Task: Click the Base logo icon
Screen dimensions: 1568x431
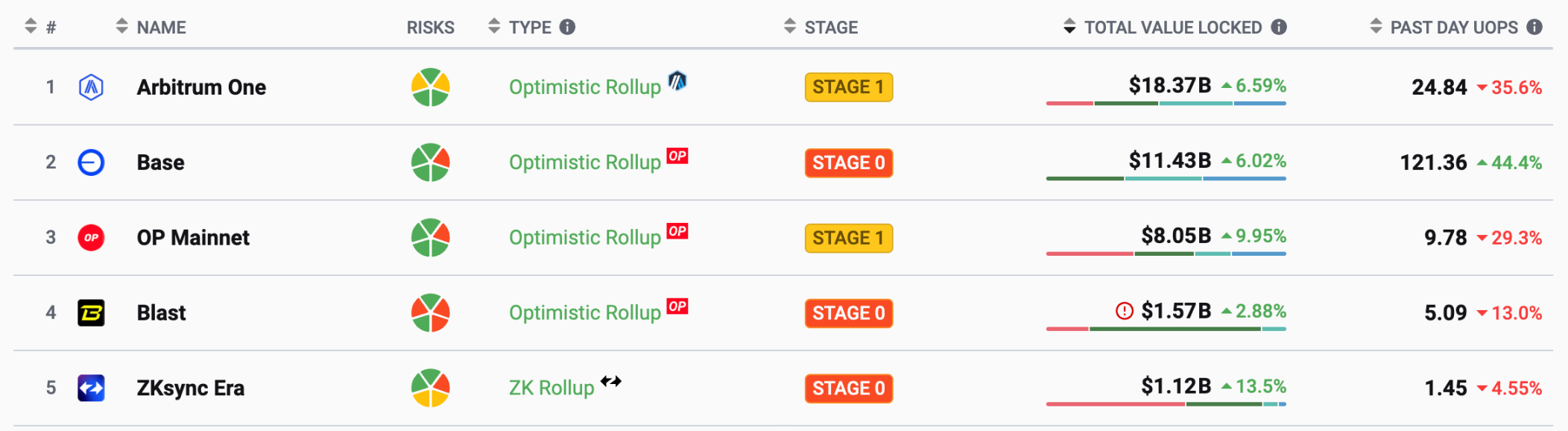Action: 91,163
